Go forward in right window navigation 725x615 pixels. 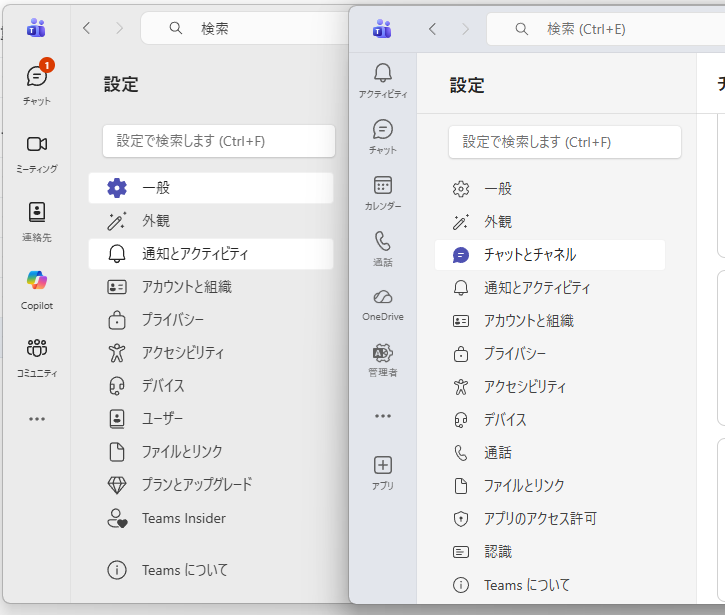(465, 29)
